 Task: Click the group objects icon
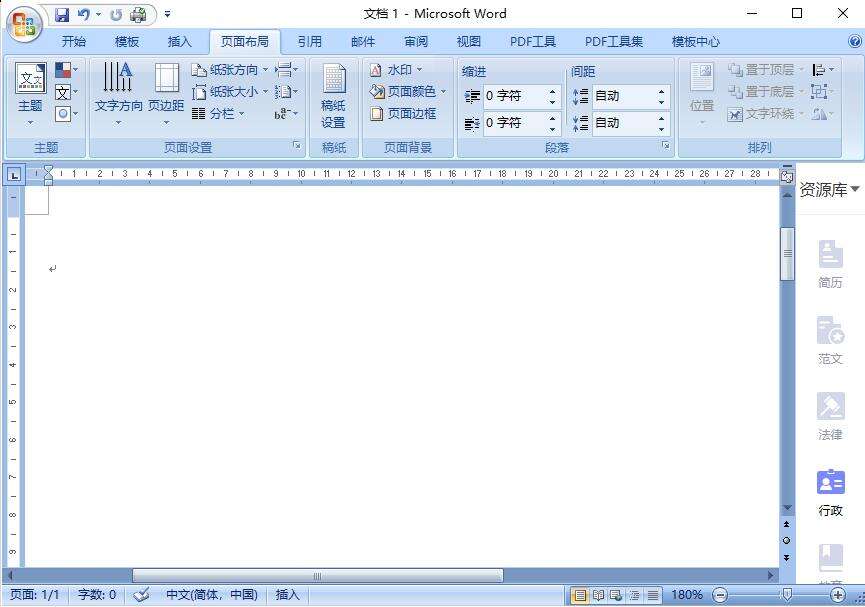823,92
